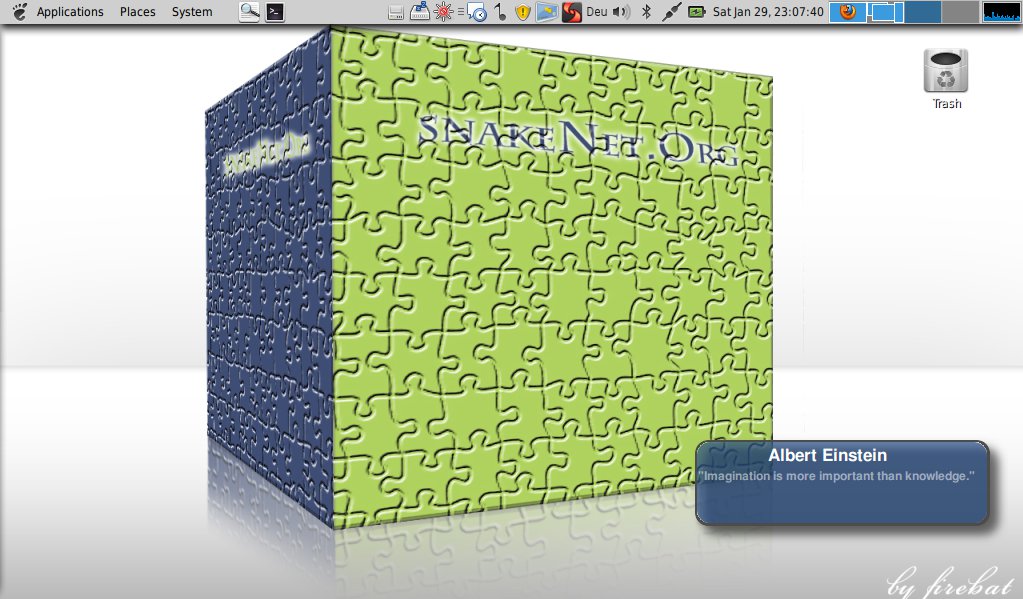Image resolution: width=1023 pixels, height=599 pixels.
Task: Open the clock showing Sat Jan 29
Action: 768,12
